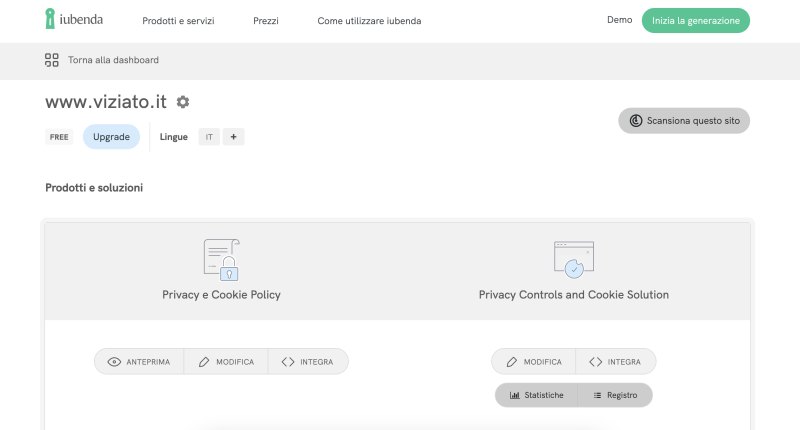Open site settings gear next to www.viziato.it
This screenshot has height=430, width=800.
click(x=183, y=102)
